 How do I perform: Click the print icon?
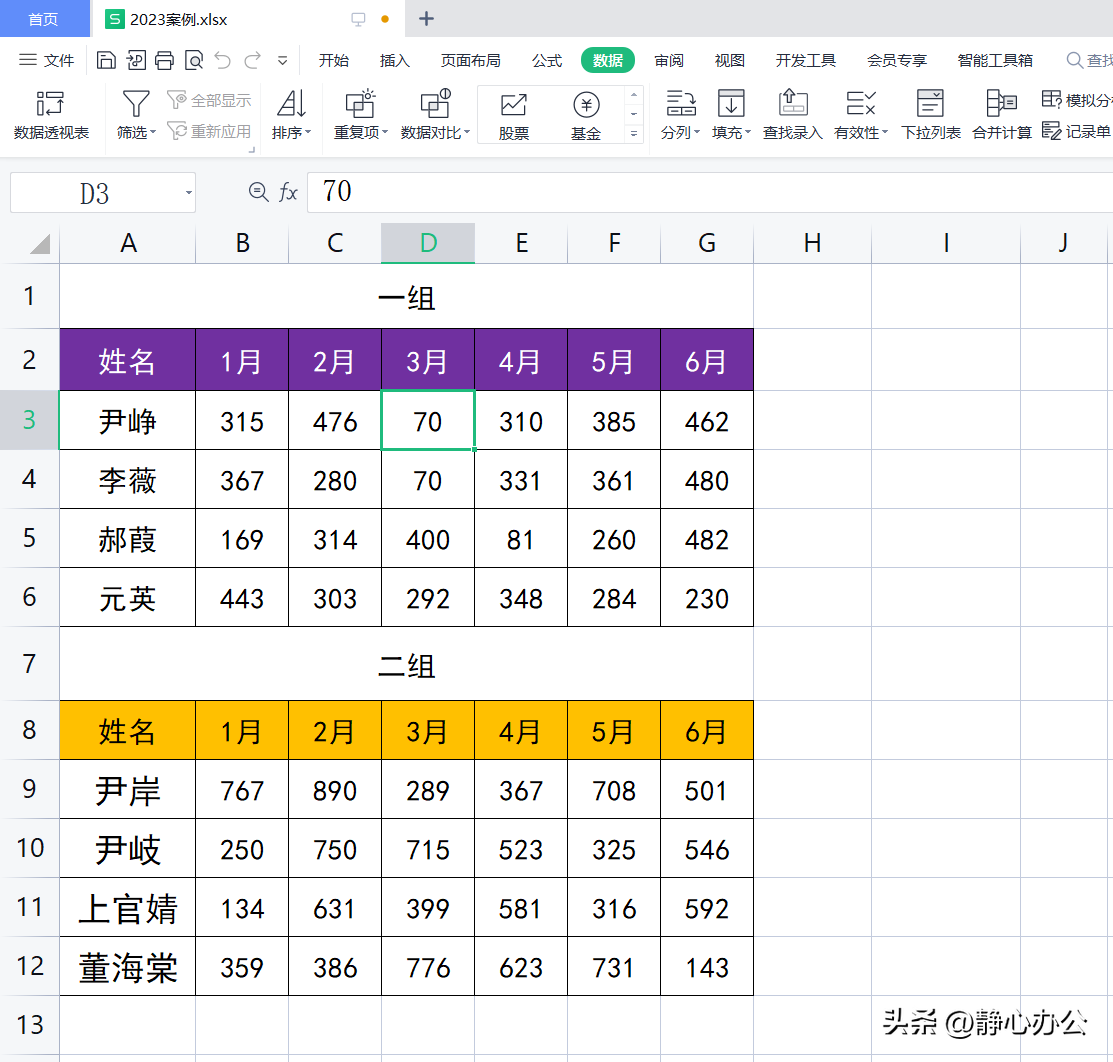pos(164,60)
